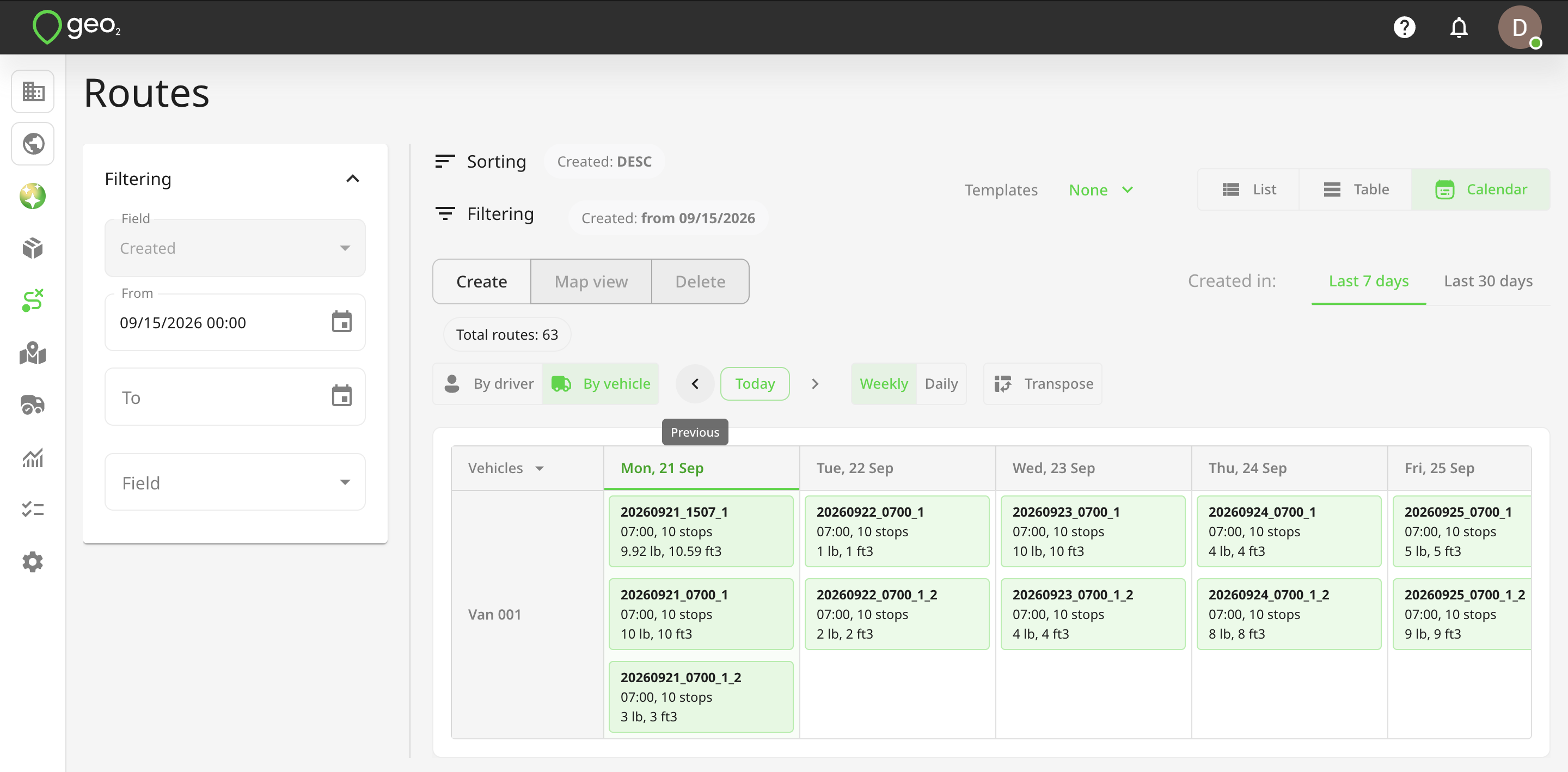The image size is (1568, 772).
Task: Click the To date input field
Action: [x=235, y=397]
